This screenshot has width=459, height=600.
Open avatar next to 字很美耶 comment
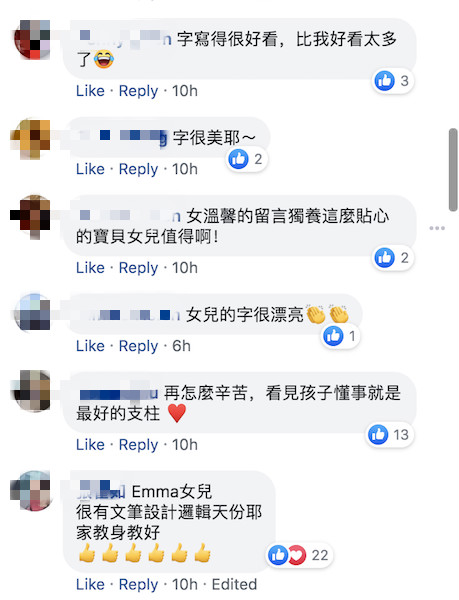31,139
